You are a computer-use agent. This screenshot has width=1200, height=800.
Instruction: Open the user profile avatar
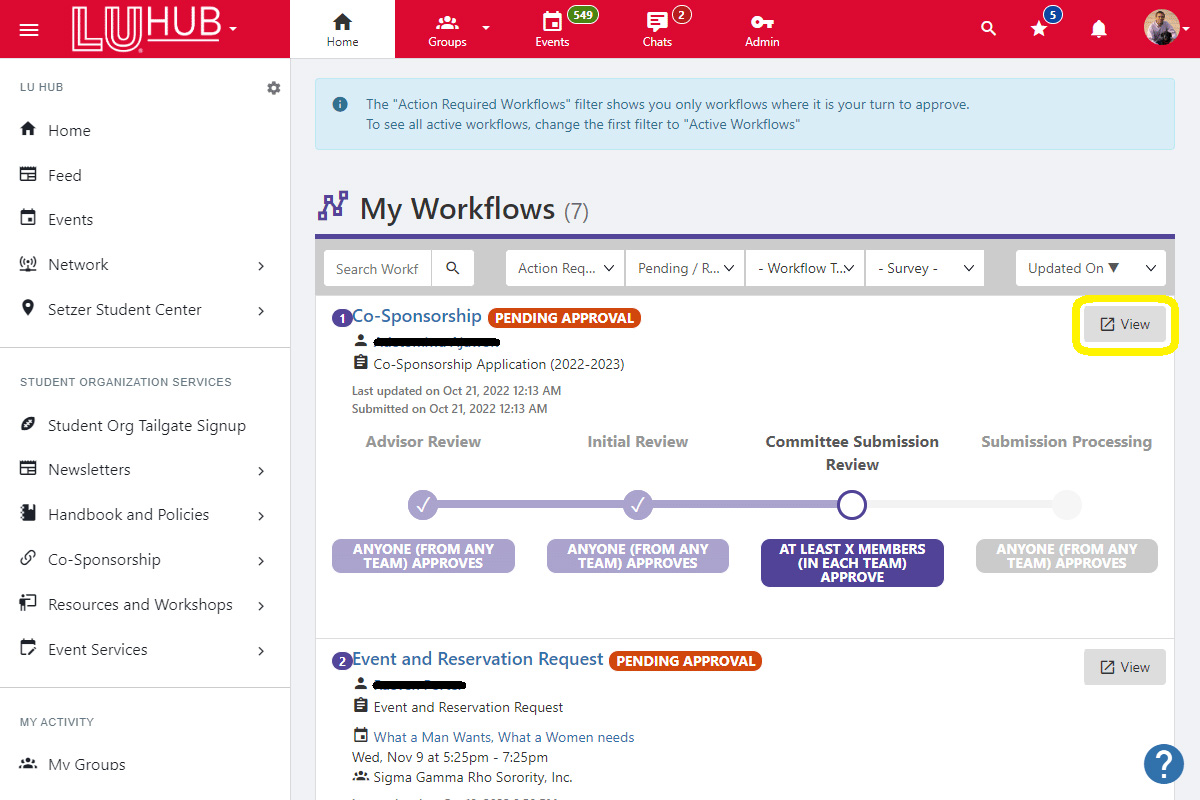(x=1161, y=28)
